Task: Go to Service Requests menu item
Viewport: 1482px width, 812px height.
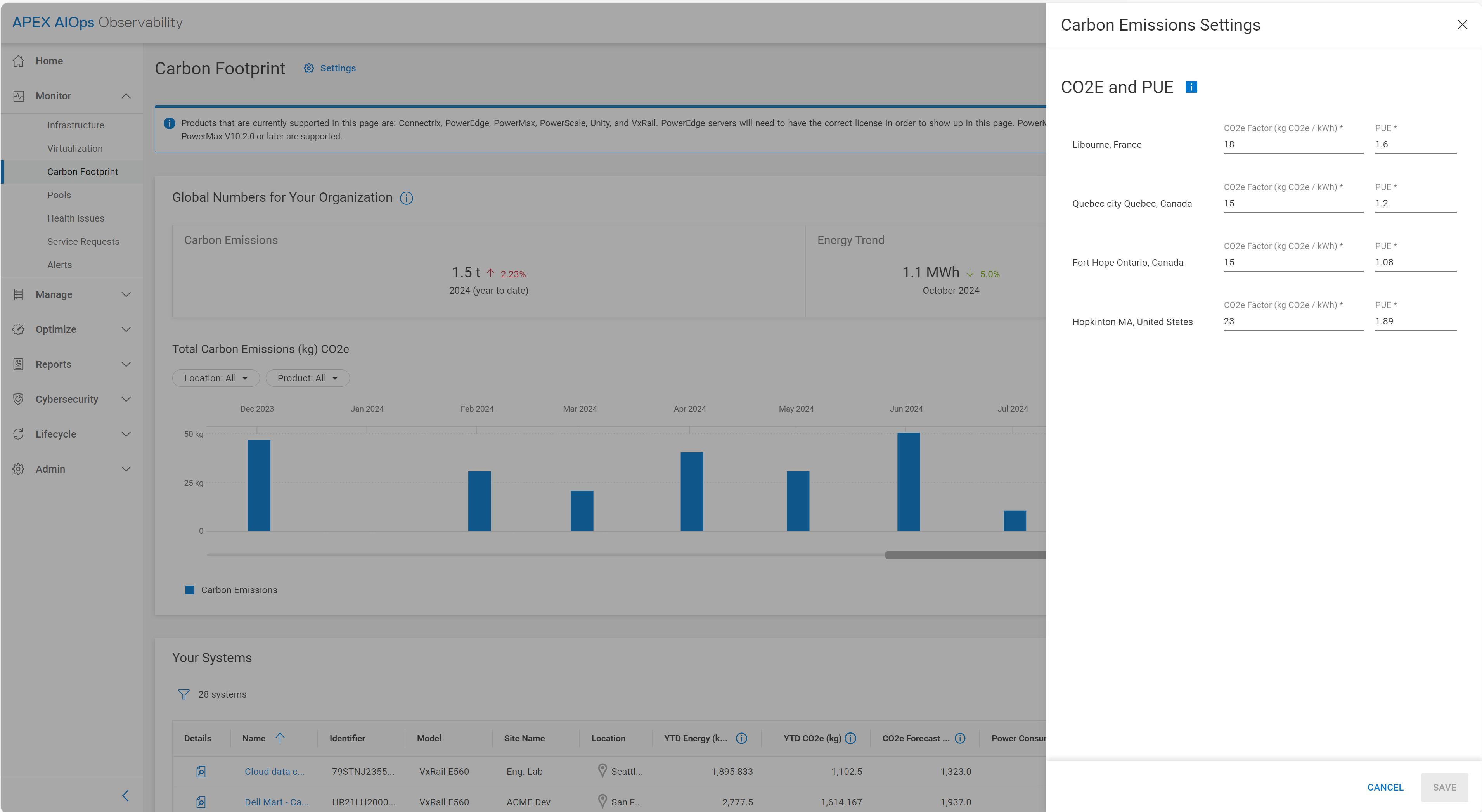Action: coord(83,242)
